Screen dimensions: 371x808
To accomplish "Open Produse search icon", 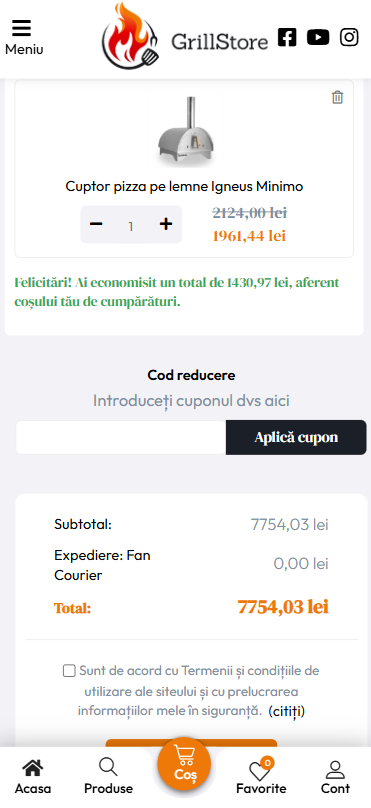I will 108,778.
